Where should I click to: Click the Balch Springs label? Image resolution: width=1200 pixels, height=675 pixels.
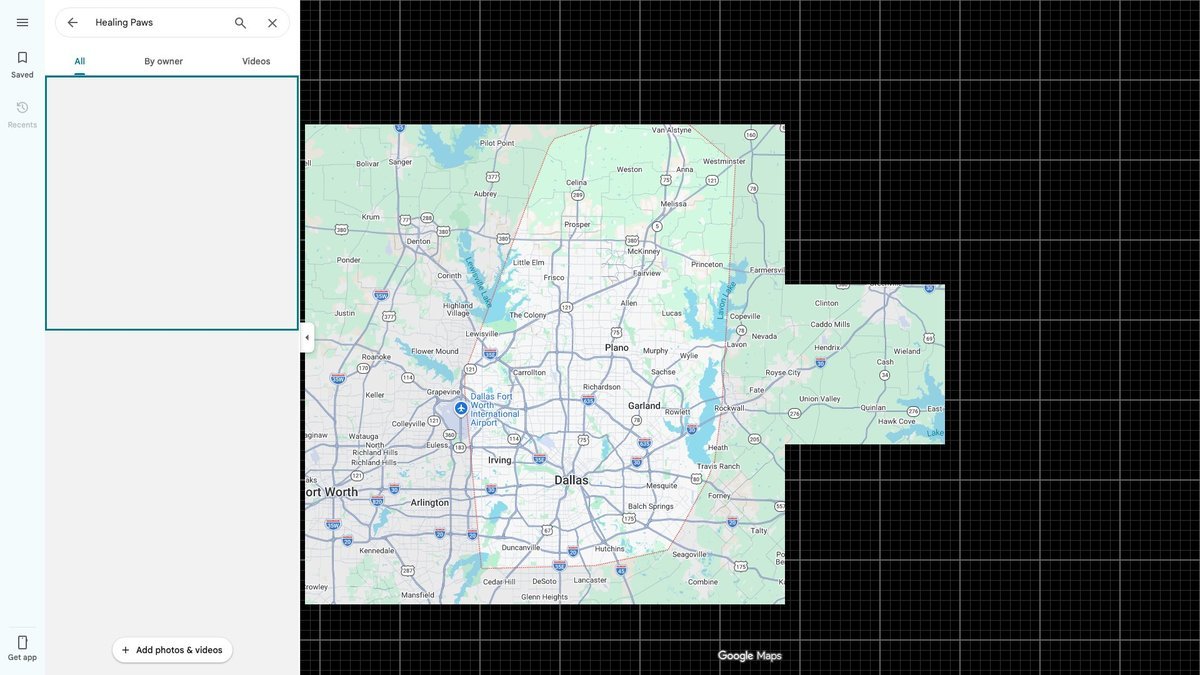tap(650, 506)
